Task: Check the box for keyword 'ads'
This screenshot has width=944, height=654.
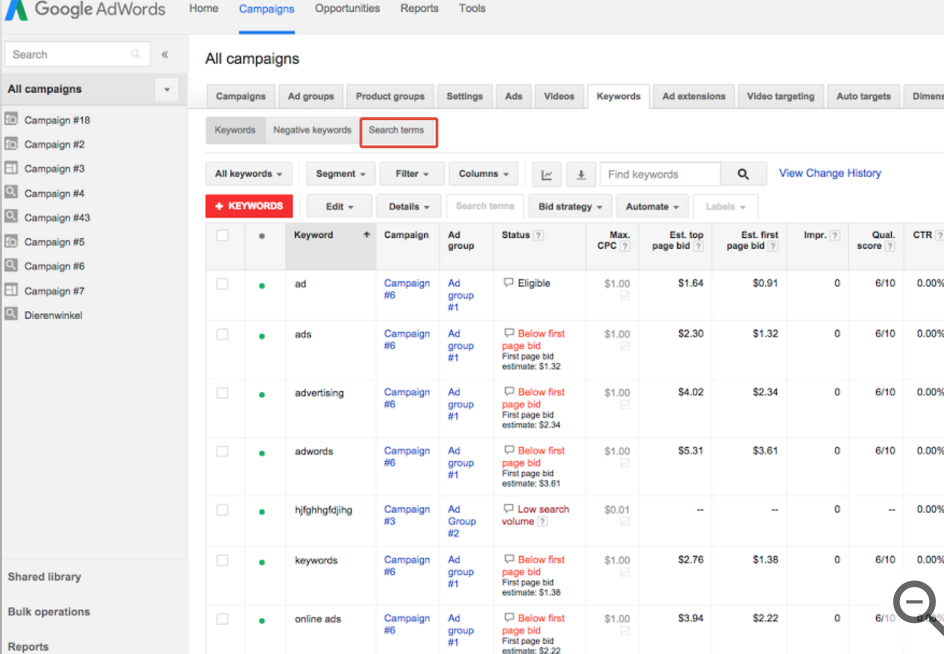Action: click(222, 334)
